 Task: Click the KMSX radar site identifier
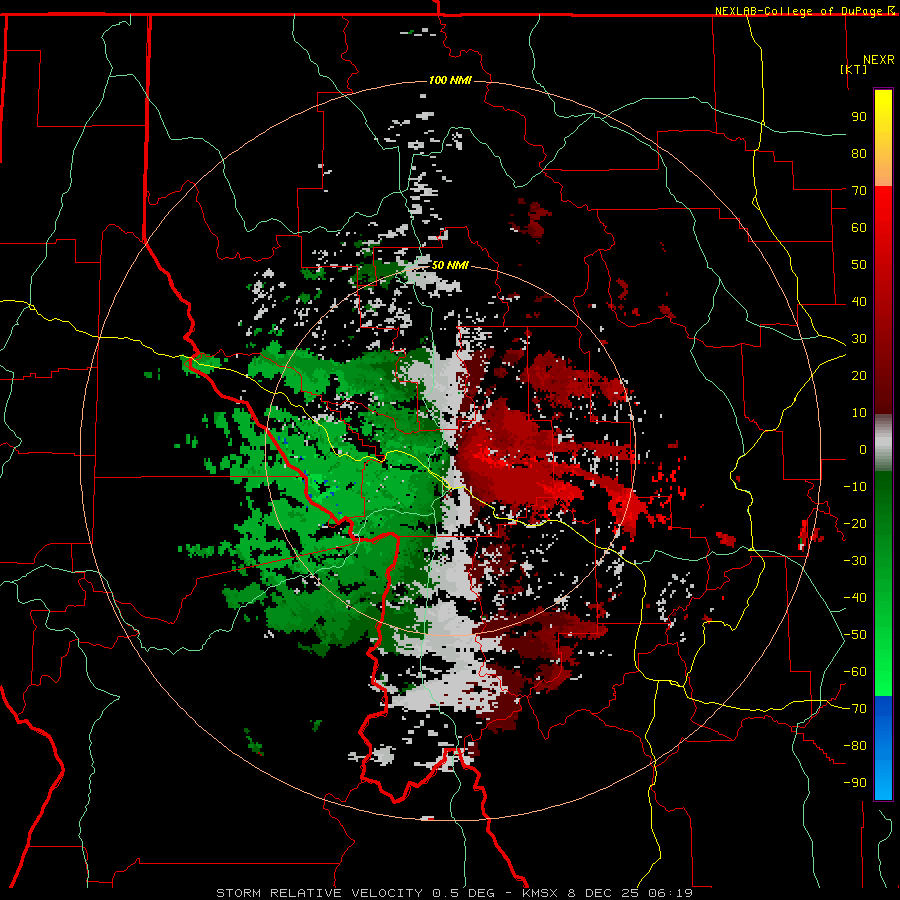(x=542, y=893)
